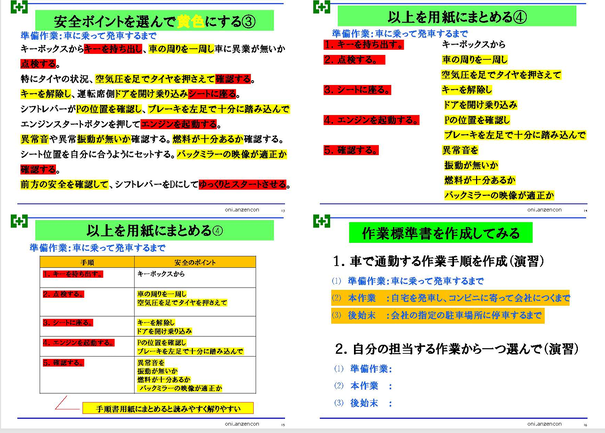Click the green logo on the 安全ポイントを選んで黄色にする③ slide
Viewport: 605px width, 433px height.
pyautogui.click(x=19, y=7)
